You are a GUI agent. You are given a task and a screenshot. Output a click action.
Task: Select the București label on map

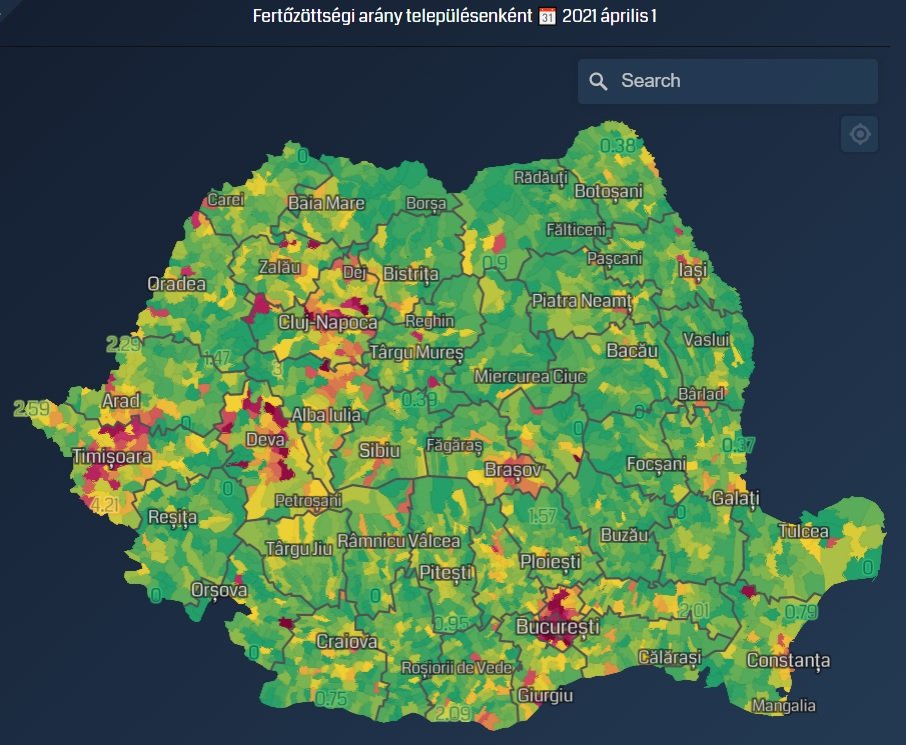[x=556, y=627]
